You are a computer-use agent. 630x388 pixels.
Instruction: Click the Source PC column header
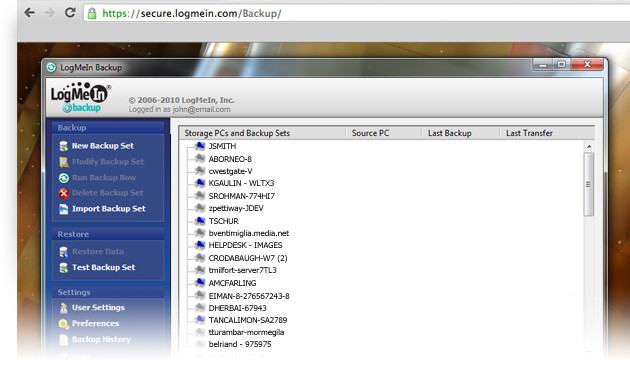tap(370, 133)
